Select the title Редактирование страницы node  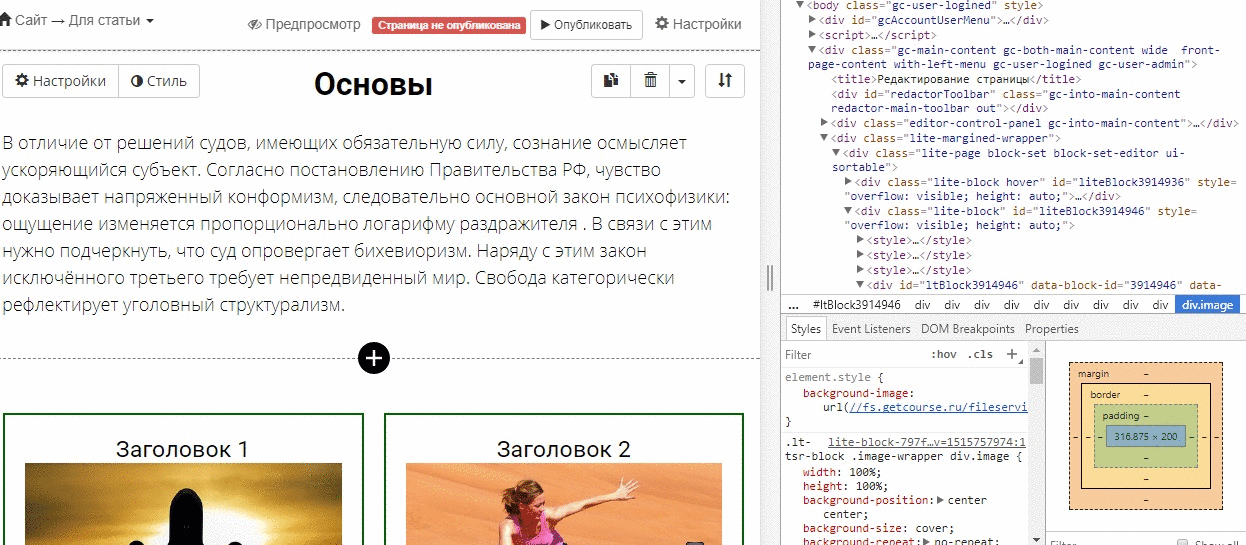(x=956, y=79)
